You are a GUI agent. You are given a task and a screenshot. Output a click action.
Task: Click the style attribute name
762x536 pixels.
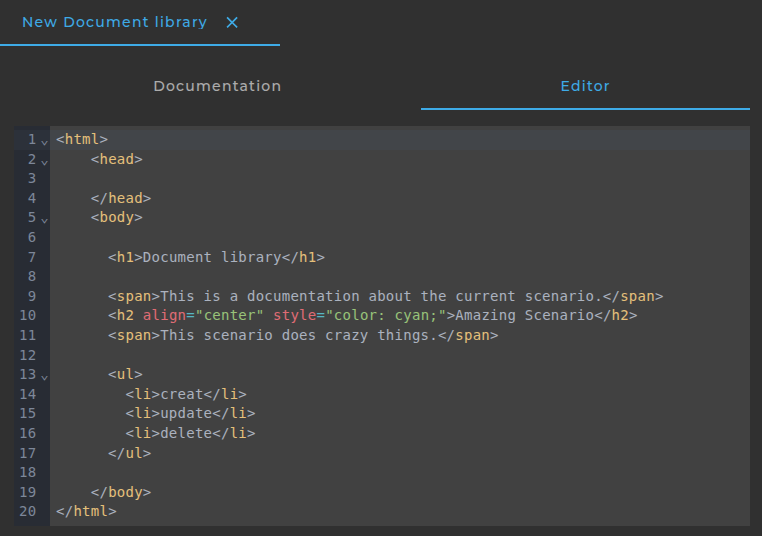click(294, 315)
